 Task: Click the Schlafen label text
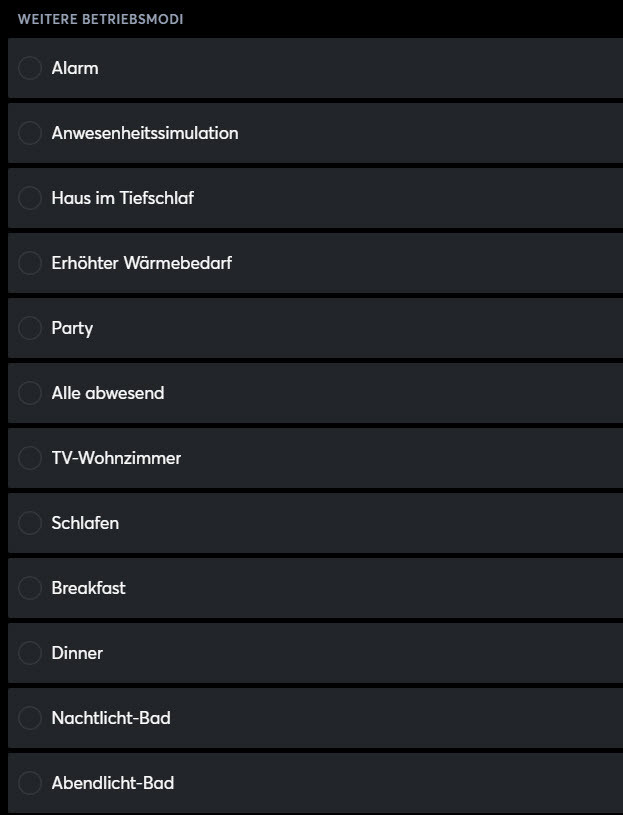pyautogui.click(x=85, y=523)
